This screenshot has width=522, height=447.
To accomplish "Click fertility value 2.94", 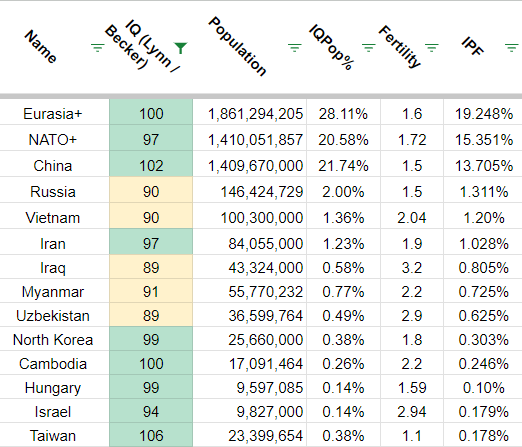I will (412, 412).
